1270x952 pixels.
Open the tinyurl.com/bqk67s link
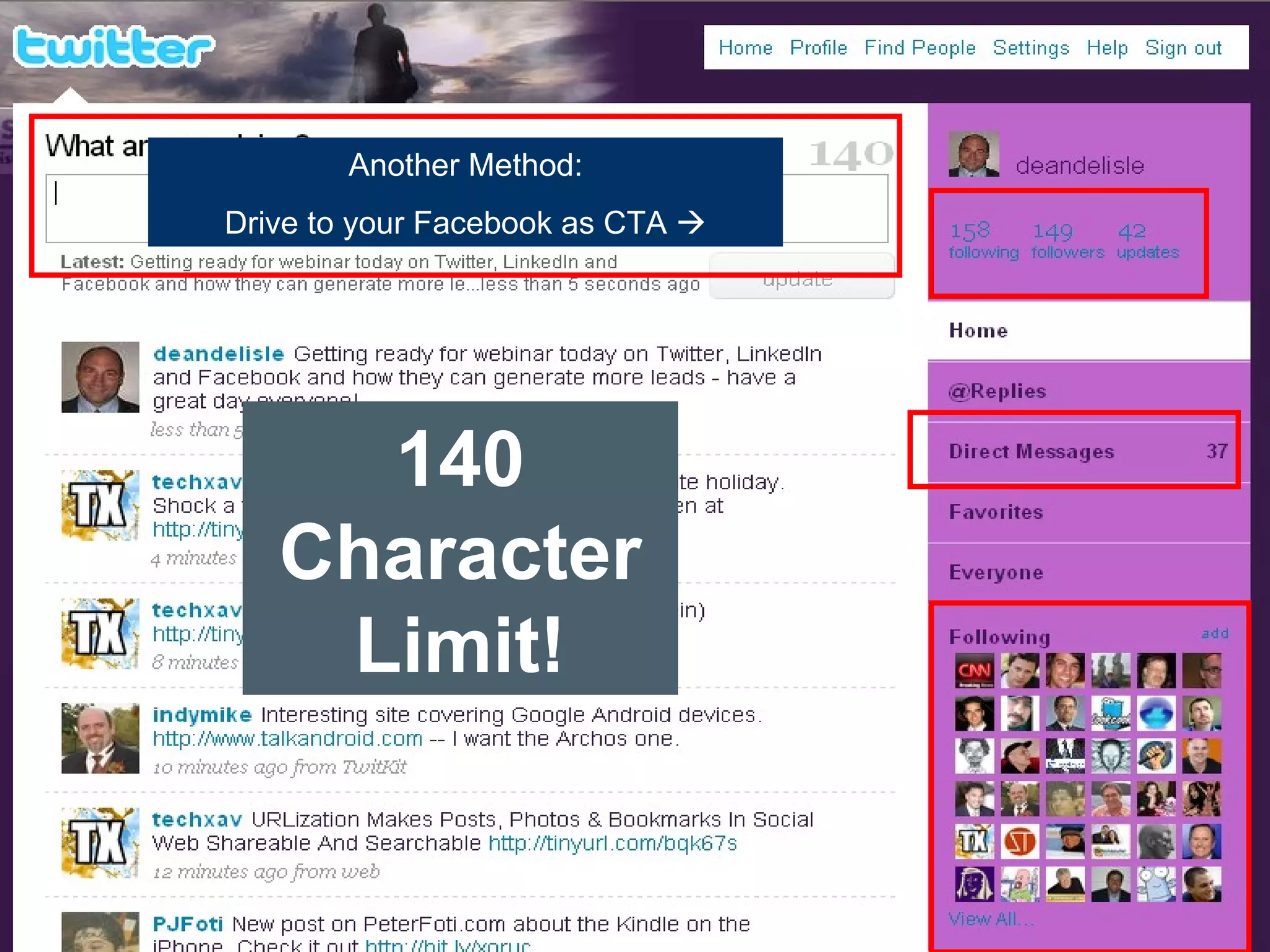click(x=613, y=844)
